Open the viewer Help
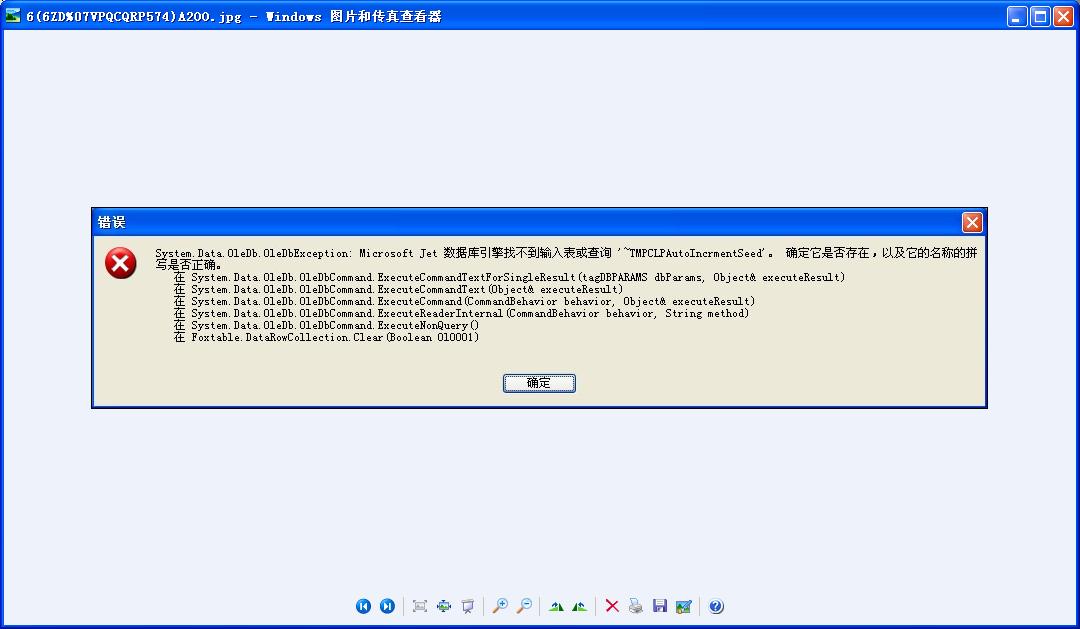The image size is (1080, 629). (x=716, y=606)
